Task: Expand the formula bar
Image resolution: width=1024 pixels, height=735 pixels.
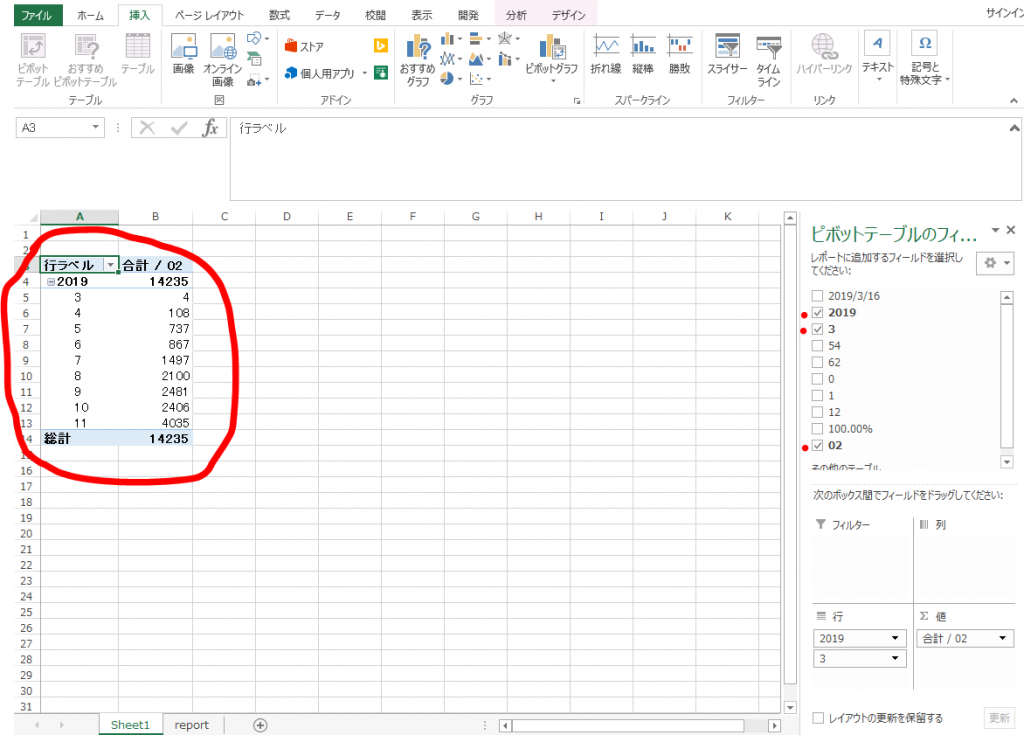Action: 1014,128
